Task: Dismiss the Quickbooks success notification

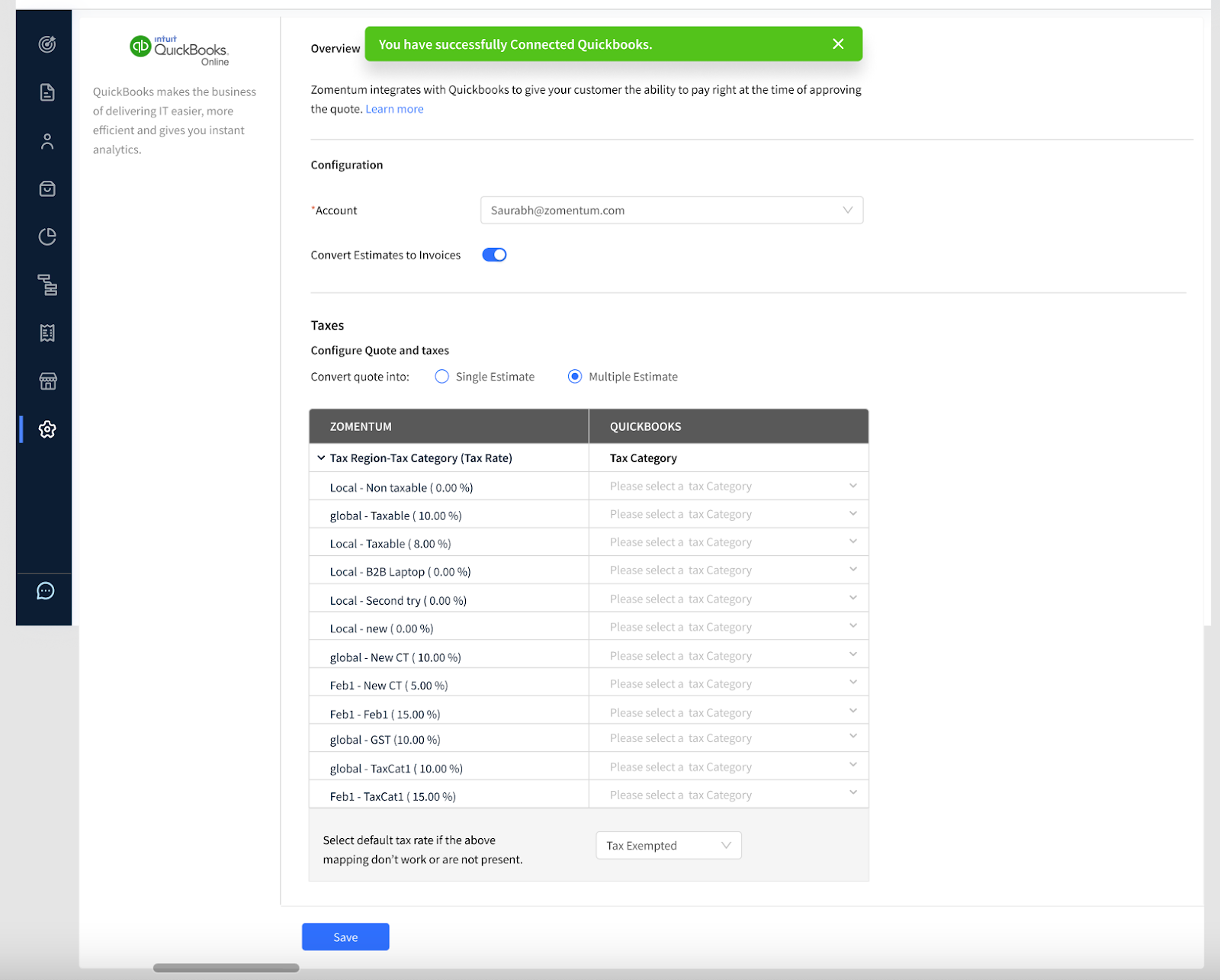Action: click(x=838, y=44)
